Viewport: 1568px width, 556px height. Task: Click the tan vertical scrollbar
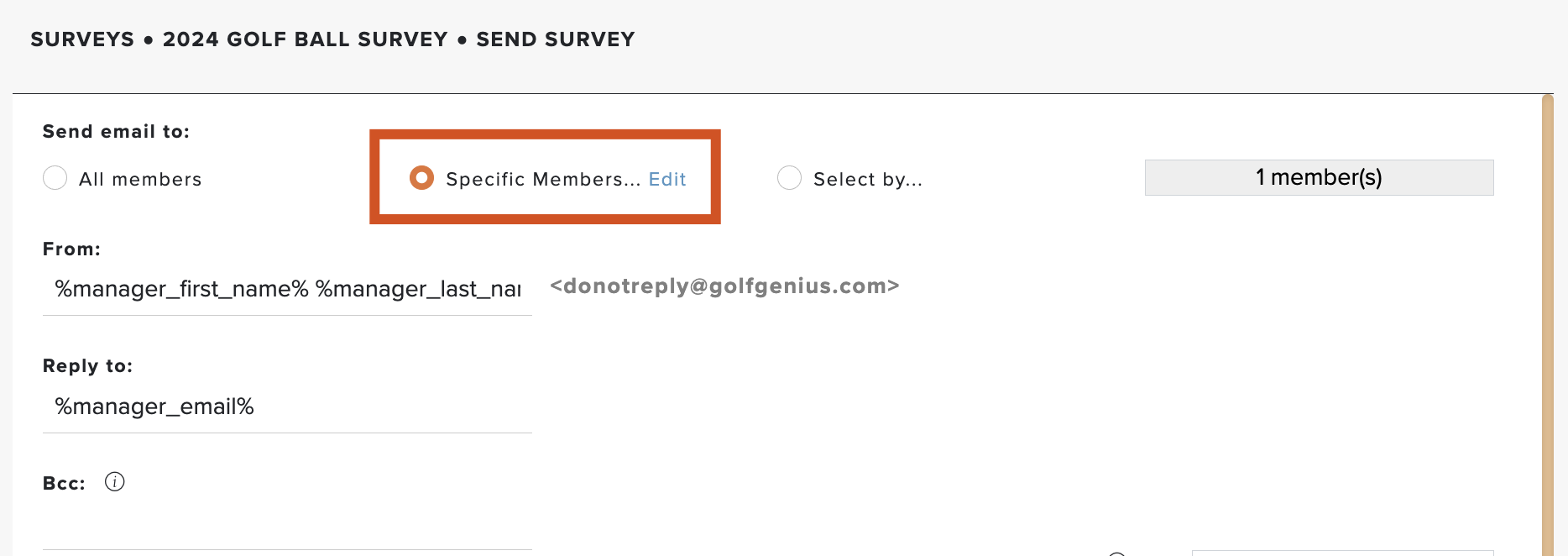tap(1548, 325)
